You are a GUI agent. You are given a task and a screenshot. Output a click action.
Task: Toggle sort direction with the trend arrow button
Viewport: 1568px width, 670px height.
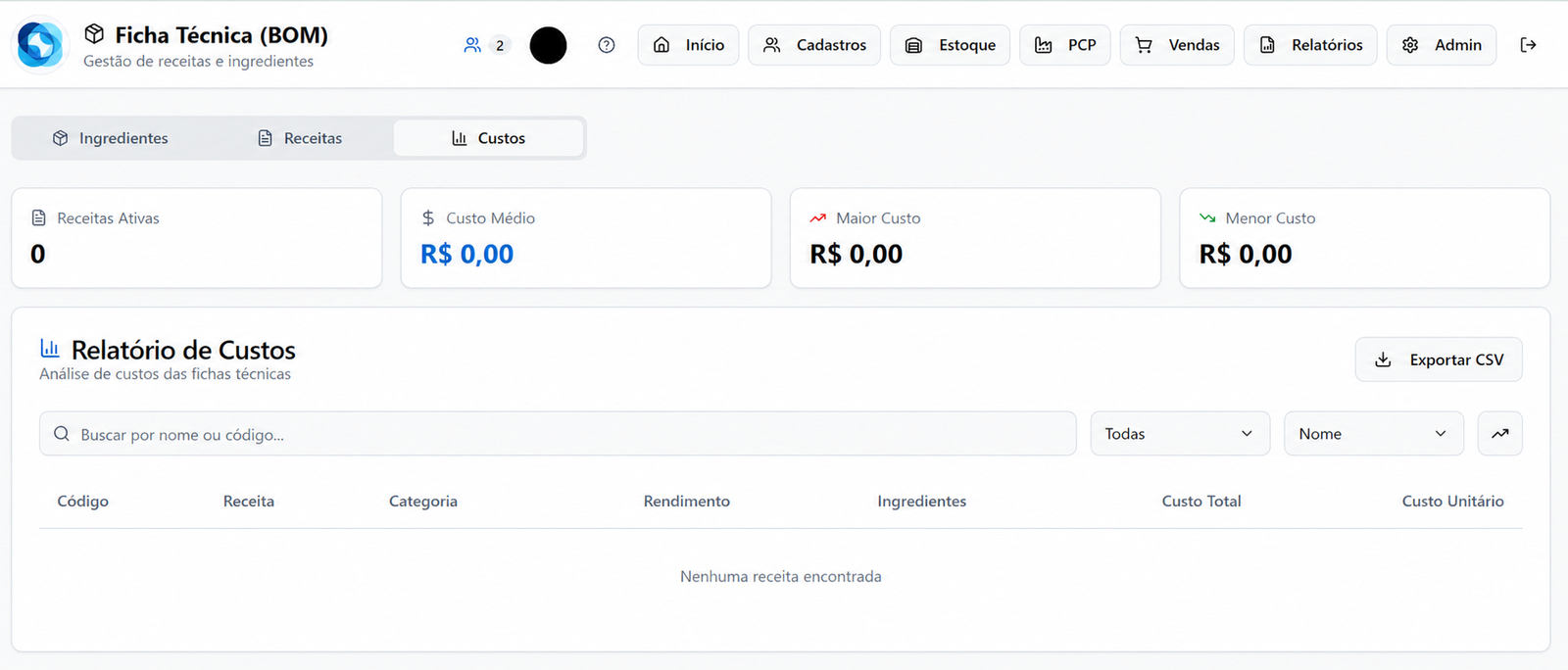[x=1499, y=434]
